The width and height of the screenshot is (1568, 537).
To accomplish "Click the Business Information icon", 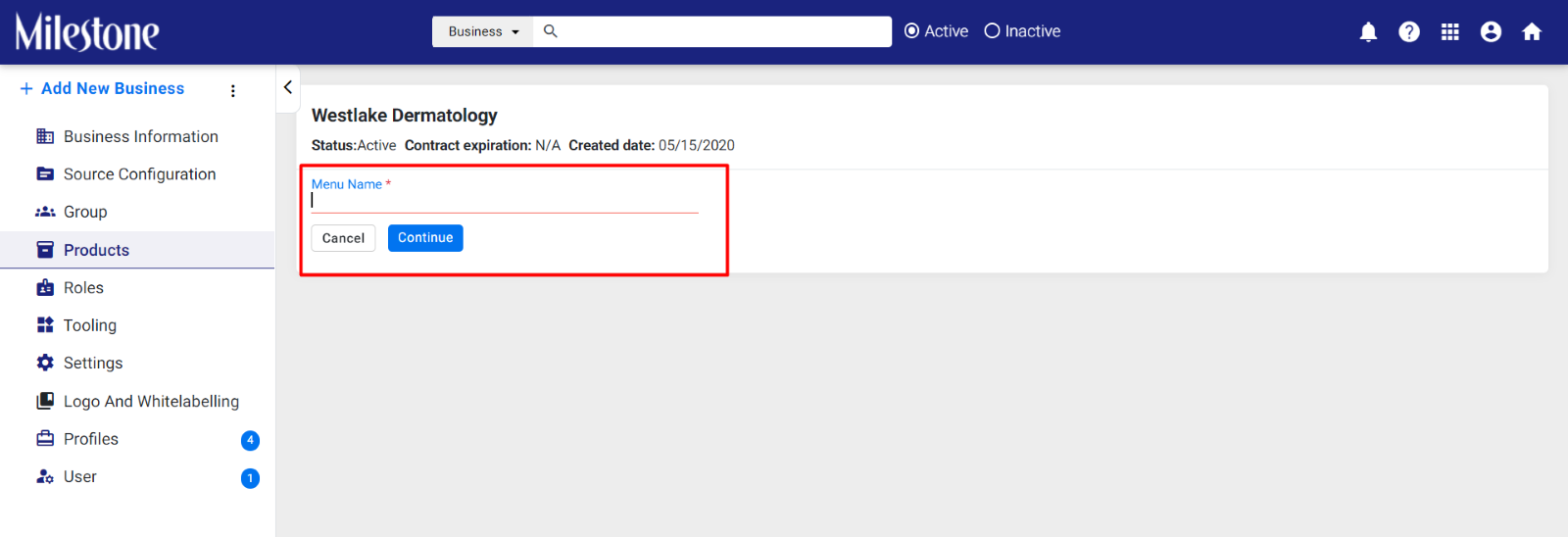I will [x=45, y=136].
